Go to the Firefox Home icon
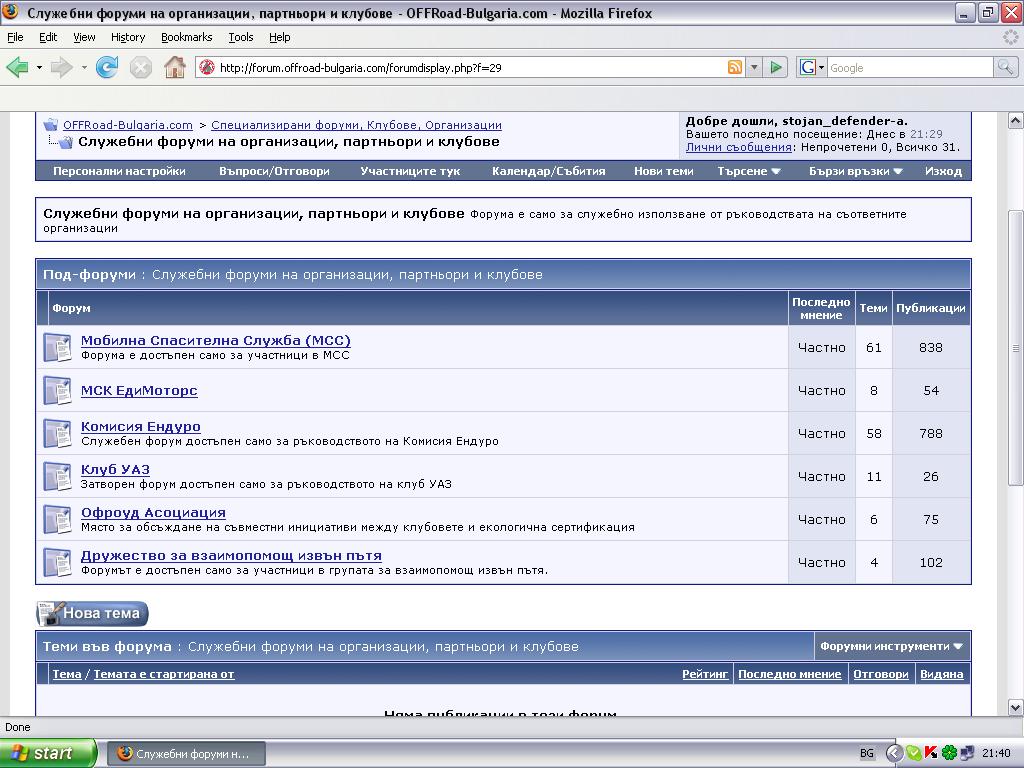 (175, 67)
